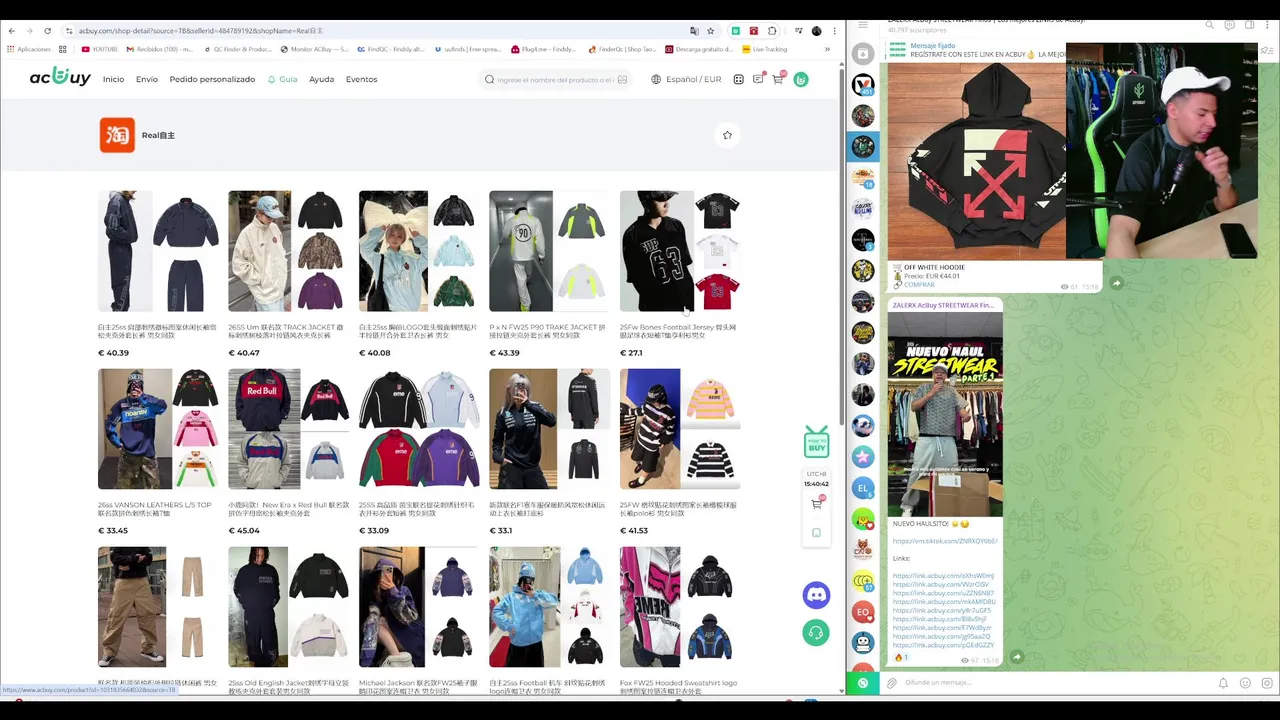The width and height of the screenshot is (1280, 720).
Task: Click the Difunde un mensaje input field
Action: tap(1055, 683)
